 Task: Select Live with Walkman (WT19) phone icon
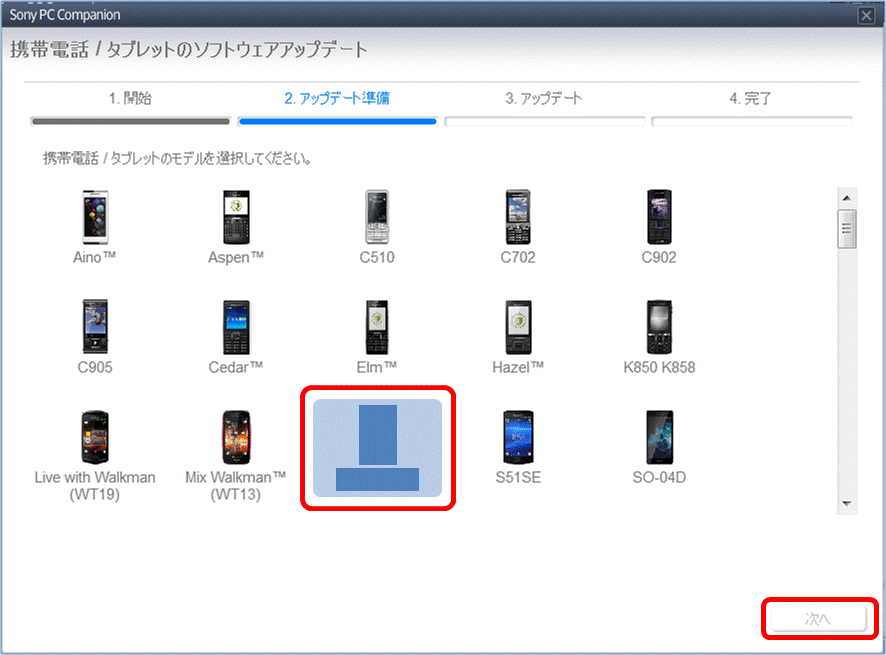tap(95, 437)
